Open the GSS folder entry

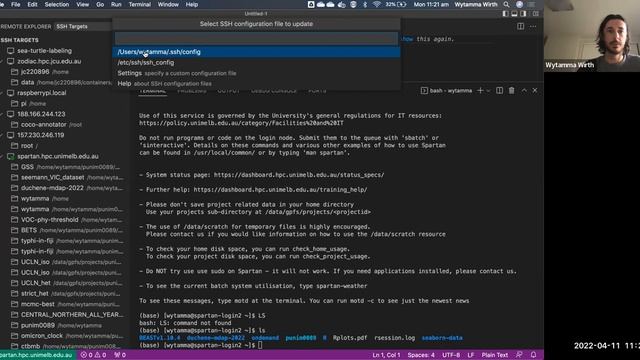[65, 167]
